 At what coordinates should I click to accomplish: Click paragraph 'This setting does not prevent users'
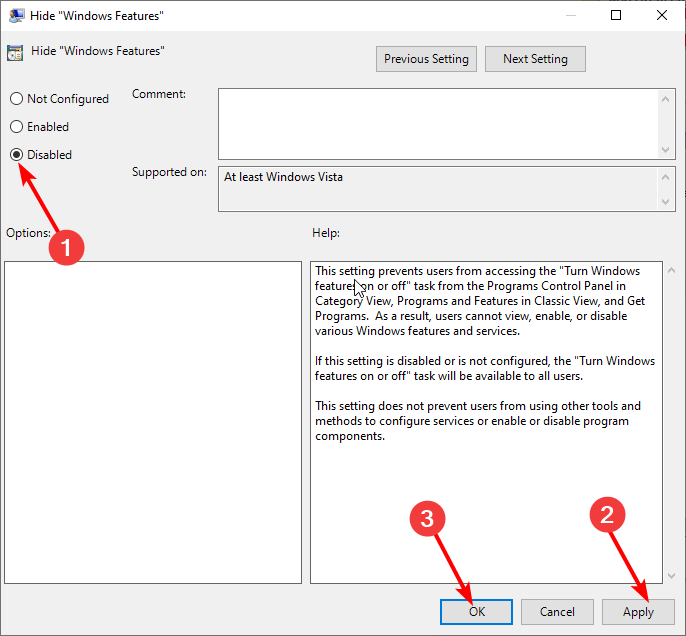[x=478, y=421]
